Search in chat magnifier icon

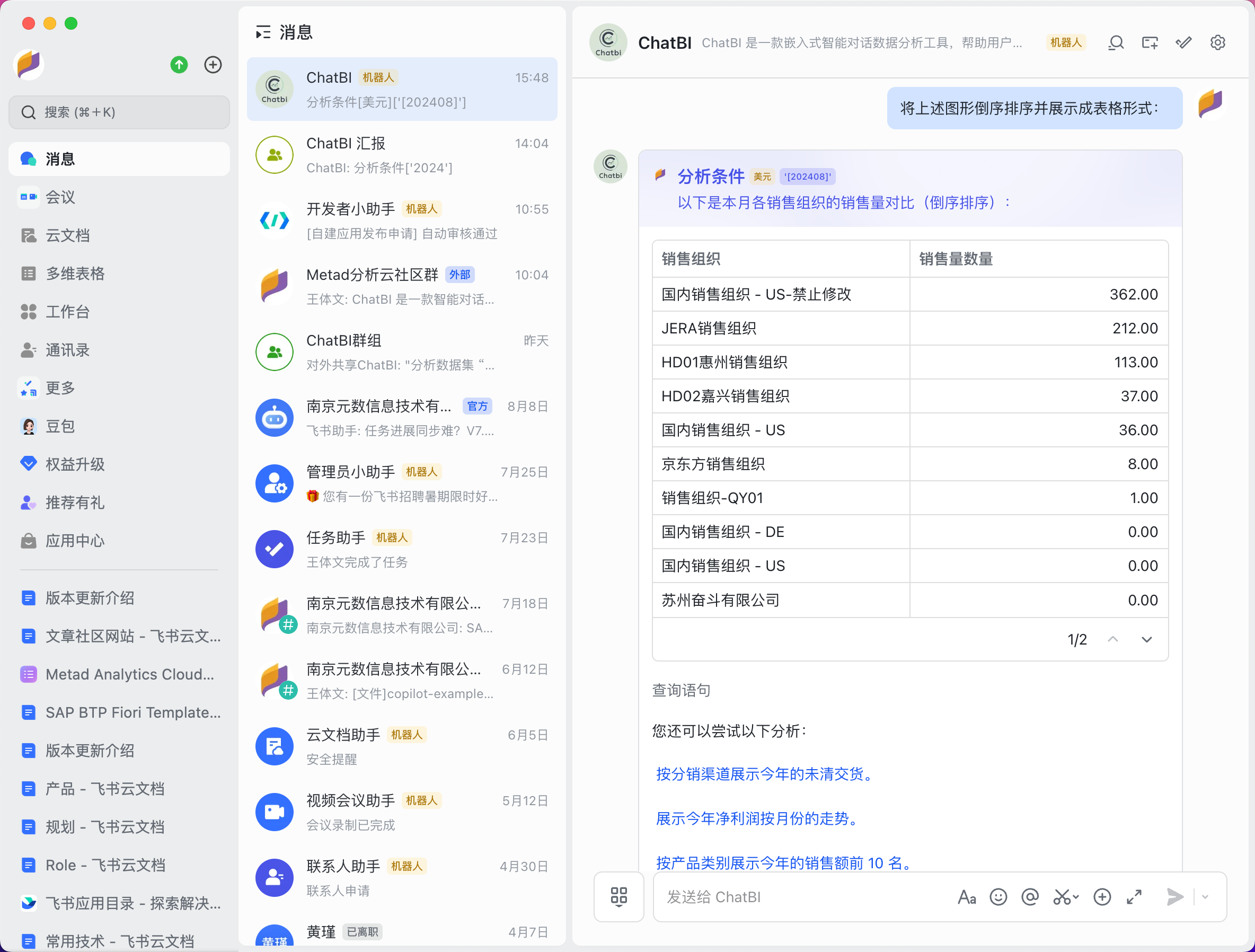1116,42
